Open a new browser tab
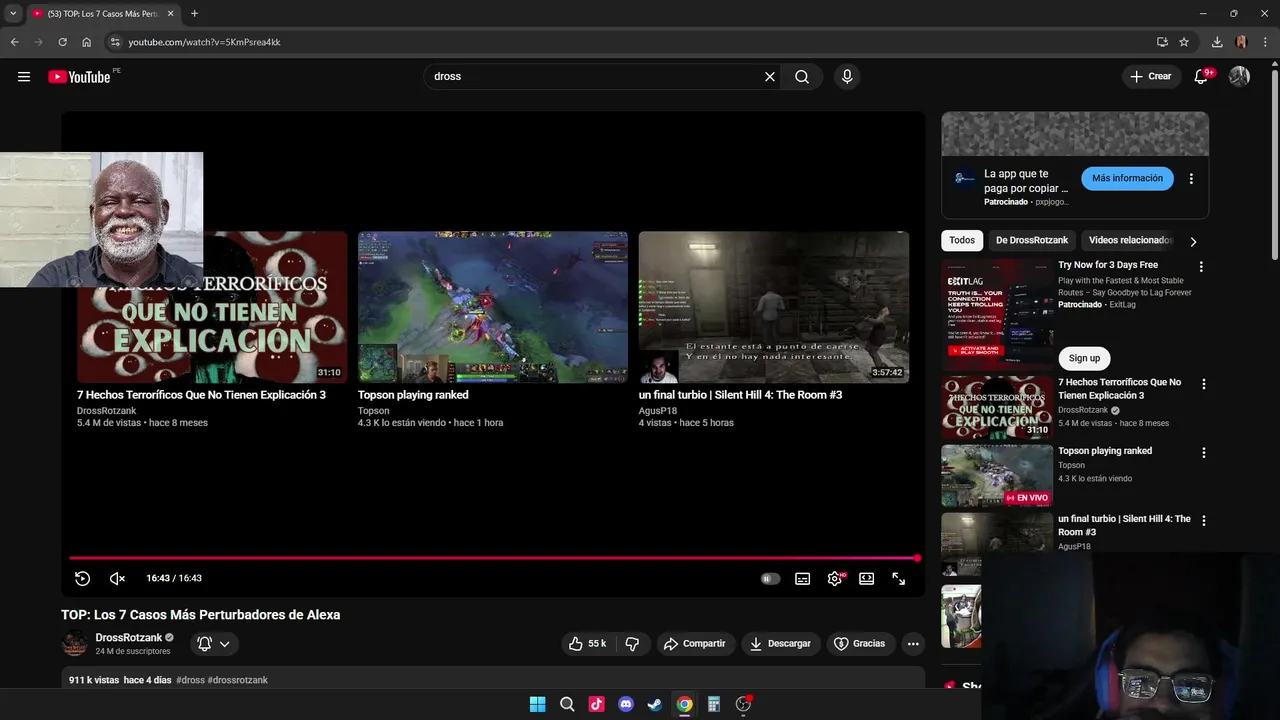1280x720 pixels. point(194,14)
